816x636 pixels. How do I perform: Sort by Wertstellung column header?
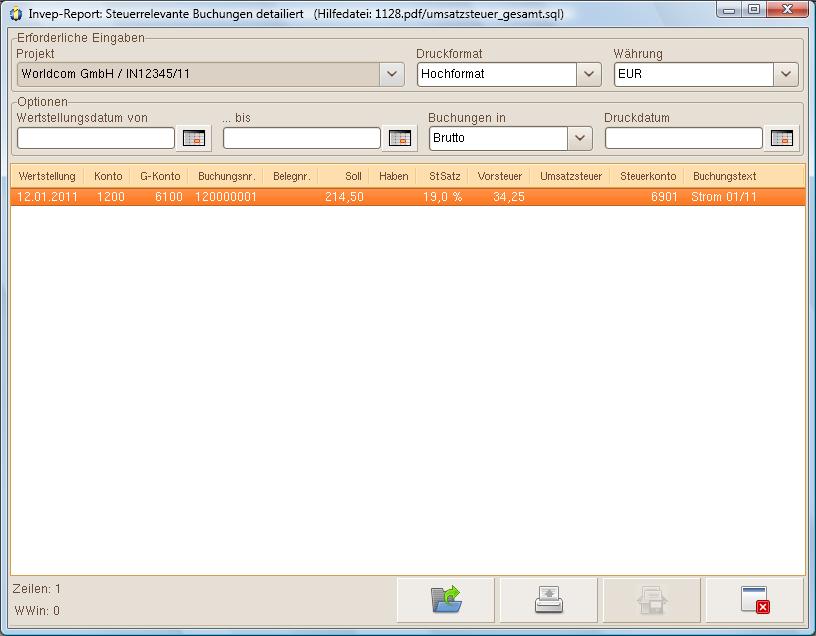tap(47, 176)
